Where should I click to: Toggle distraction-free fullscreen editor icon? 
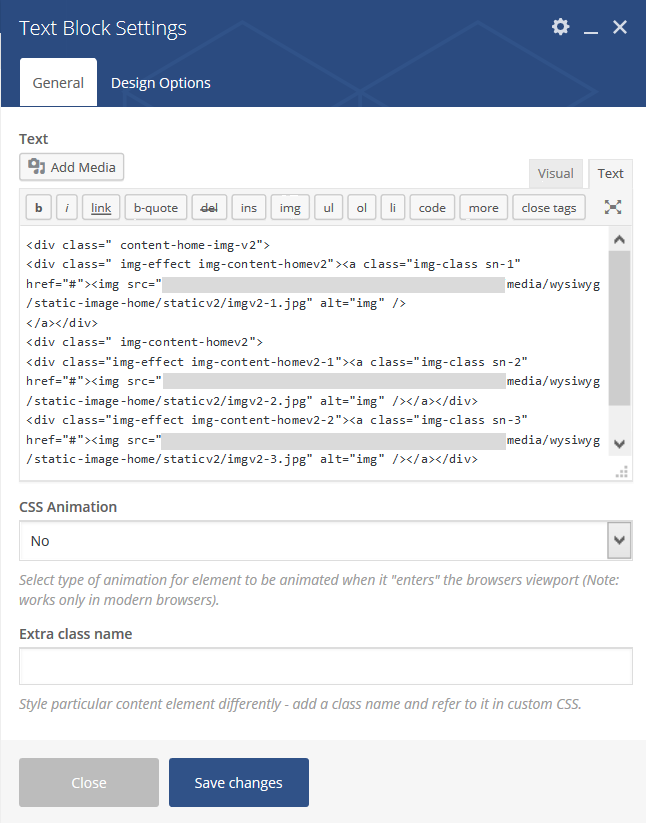(612, 207)
